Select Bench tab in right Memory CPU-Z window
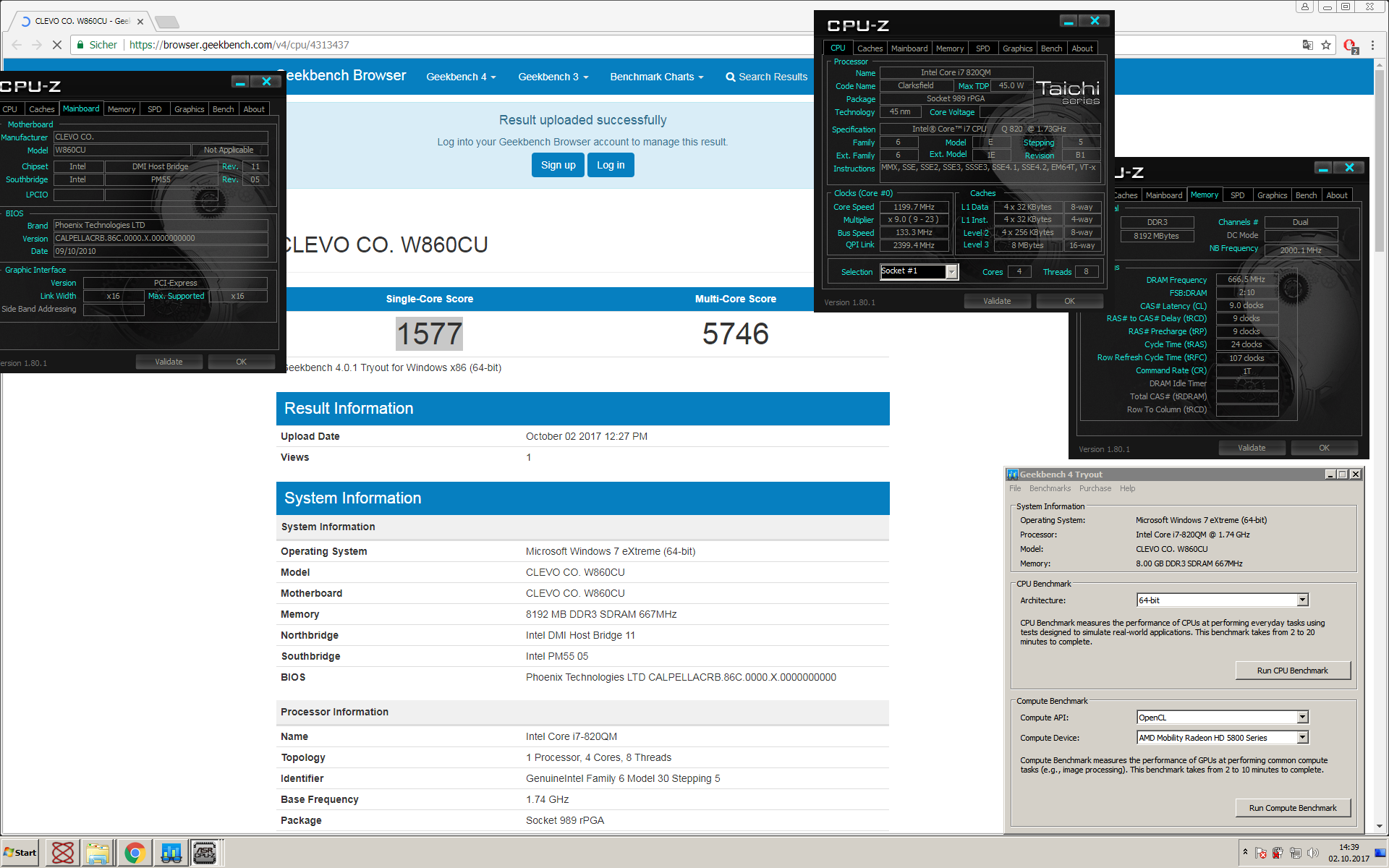 coord(1306,195)
